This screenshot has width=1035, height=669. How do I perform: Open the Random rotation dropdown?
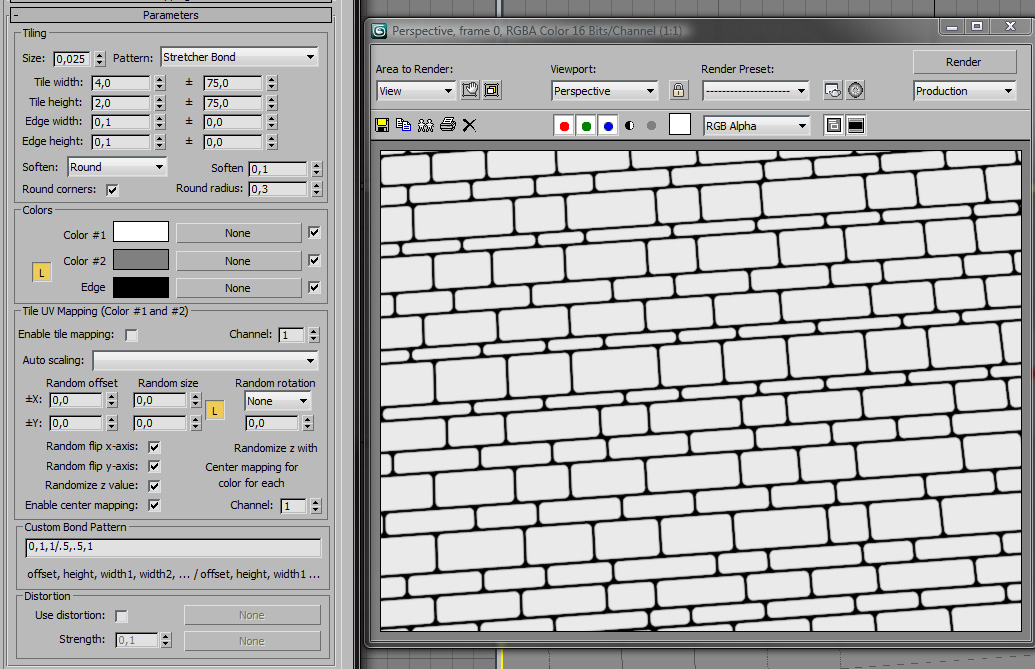click(x=278, y=400)
